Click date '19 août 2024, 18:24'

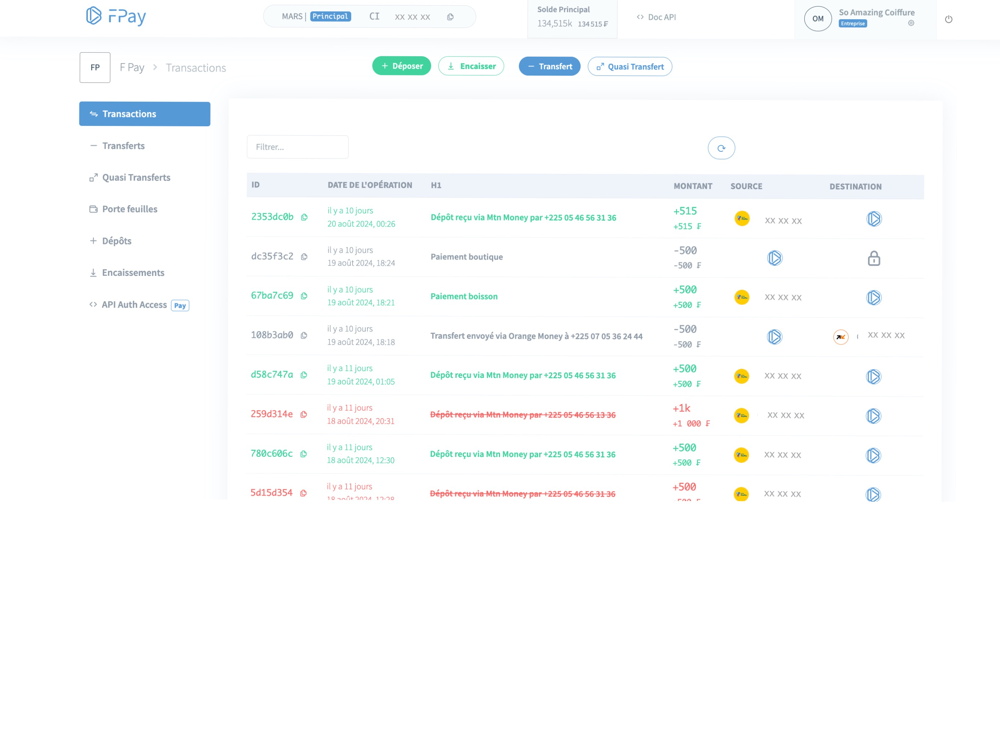pyautogui.click(x=362, y=263)
